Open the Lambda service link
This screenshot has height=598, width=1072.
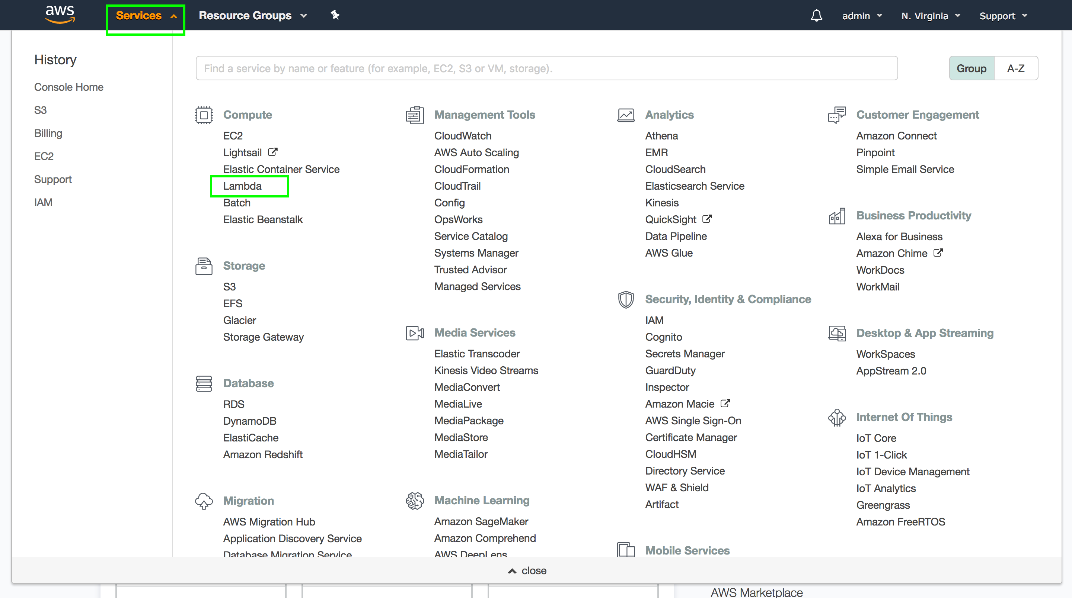[x=242, y=186]
